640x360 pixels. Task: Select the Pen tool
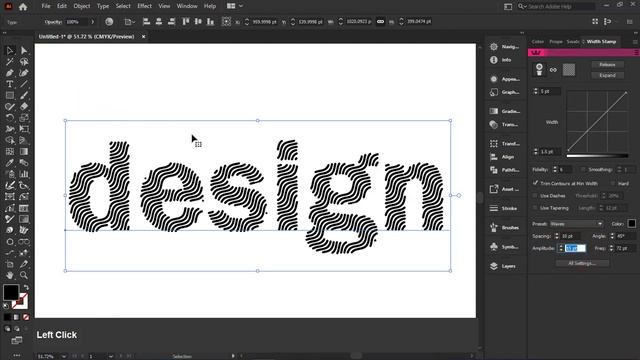tap(9, 73)
